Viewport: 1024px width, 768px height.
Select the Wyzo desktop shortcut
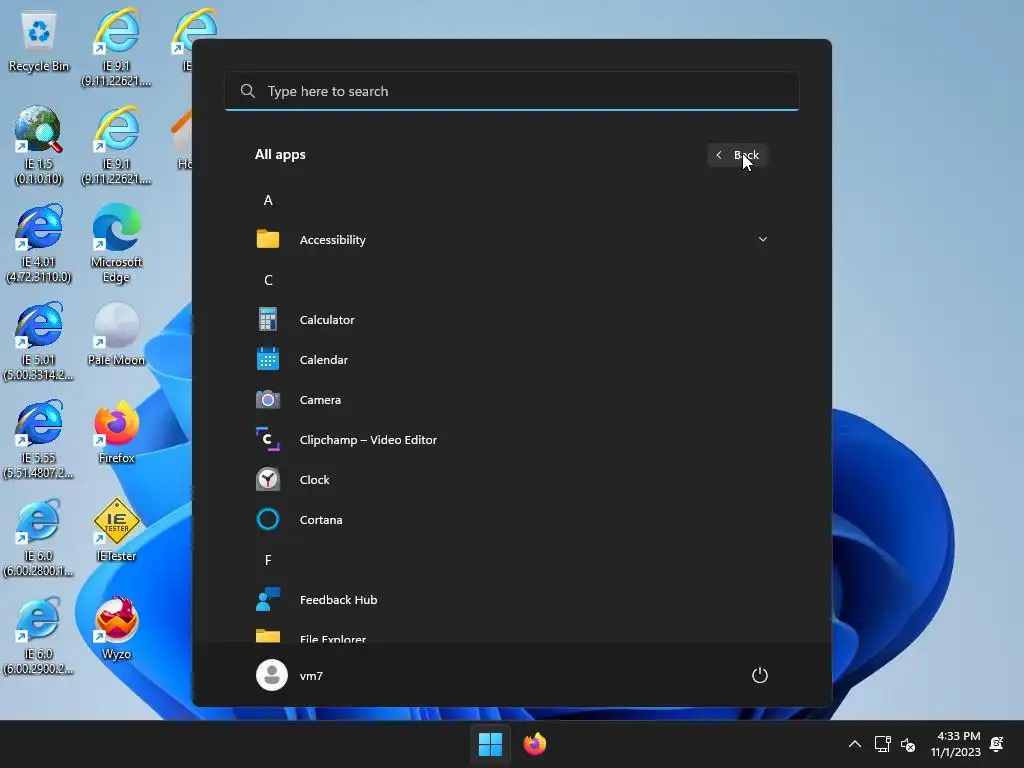tap(116, 628)
